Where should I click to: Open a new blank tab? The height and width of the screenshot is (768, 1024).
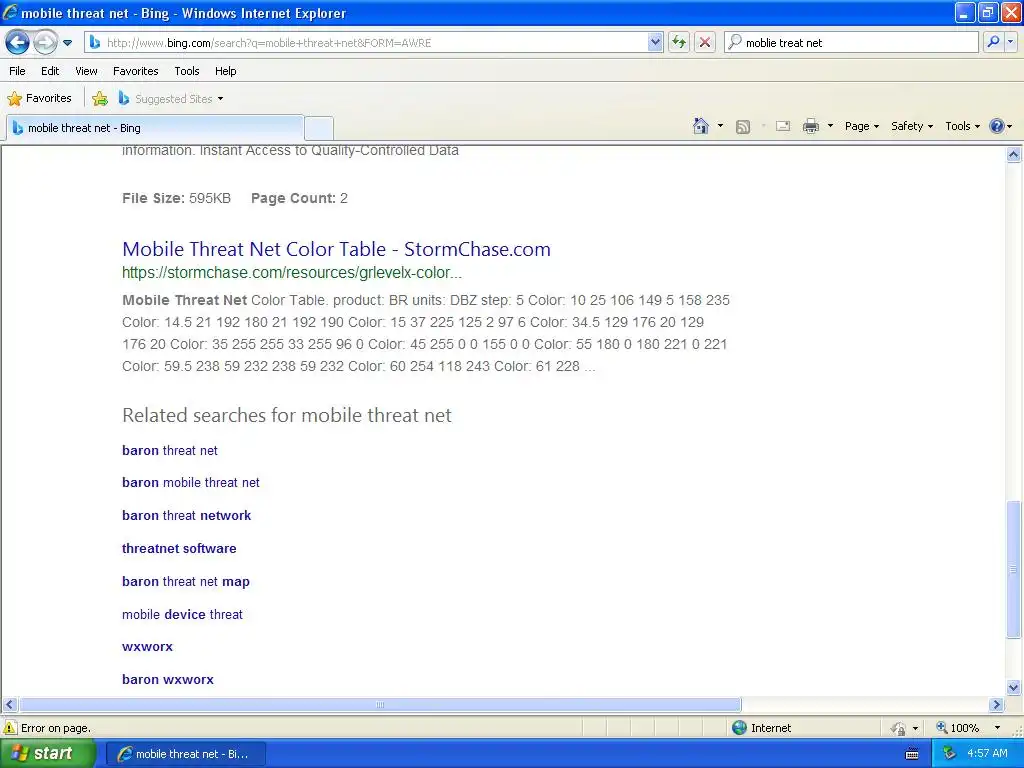(x=319, y=128)
